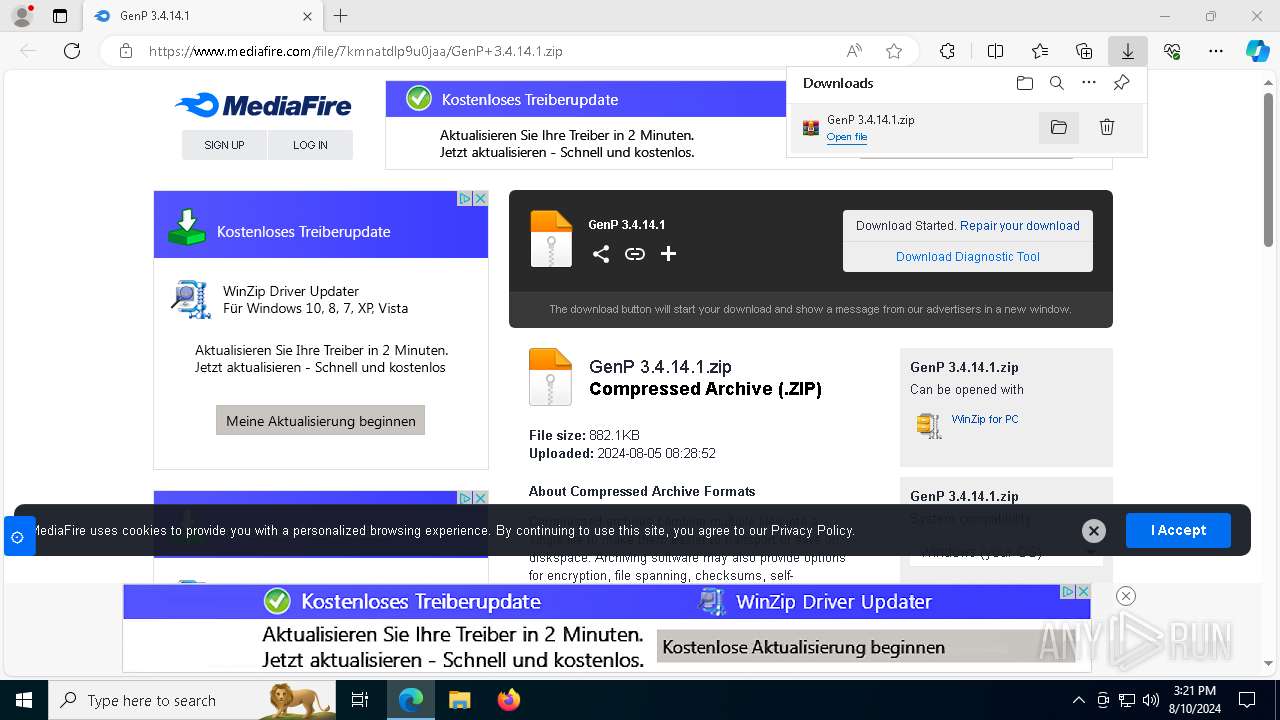Click the address bar URL field
This screenshot has width=1280, height=720.
[x=490, y=51]
